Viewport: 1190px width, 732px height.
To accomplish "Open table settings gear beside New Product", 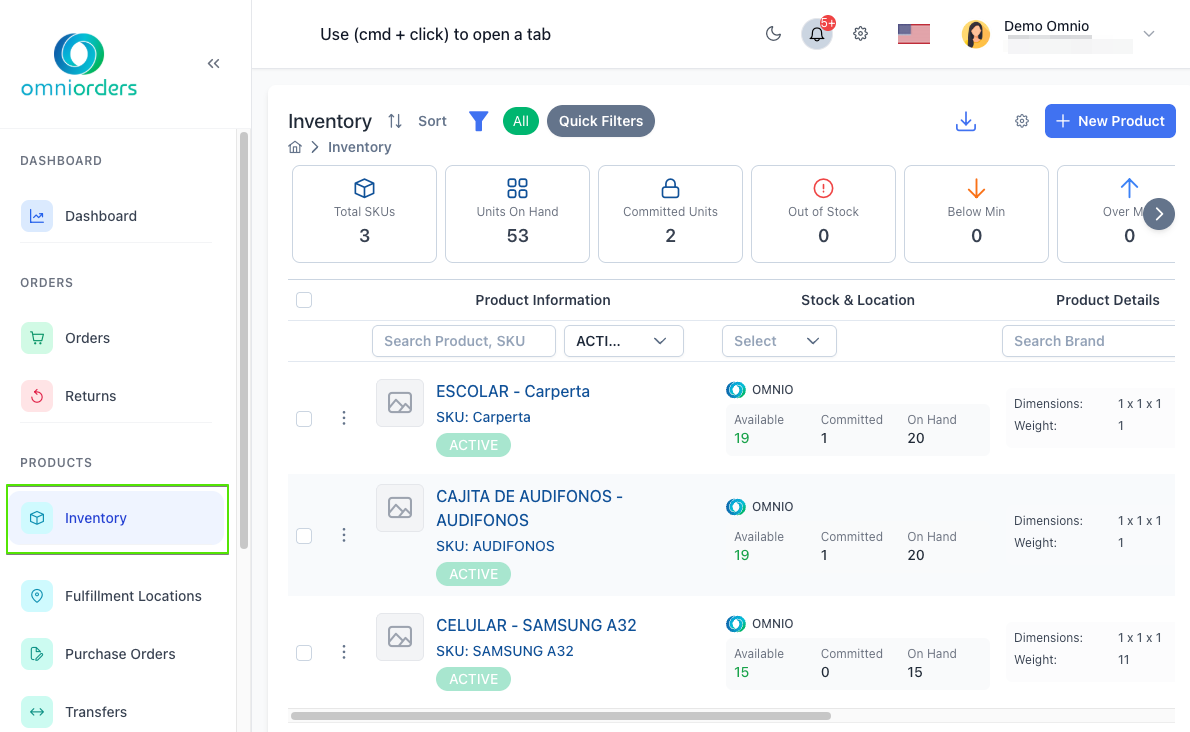I will tap(1021, 121).
